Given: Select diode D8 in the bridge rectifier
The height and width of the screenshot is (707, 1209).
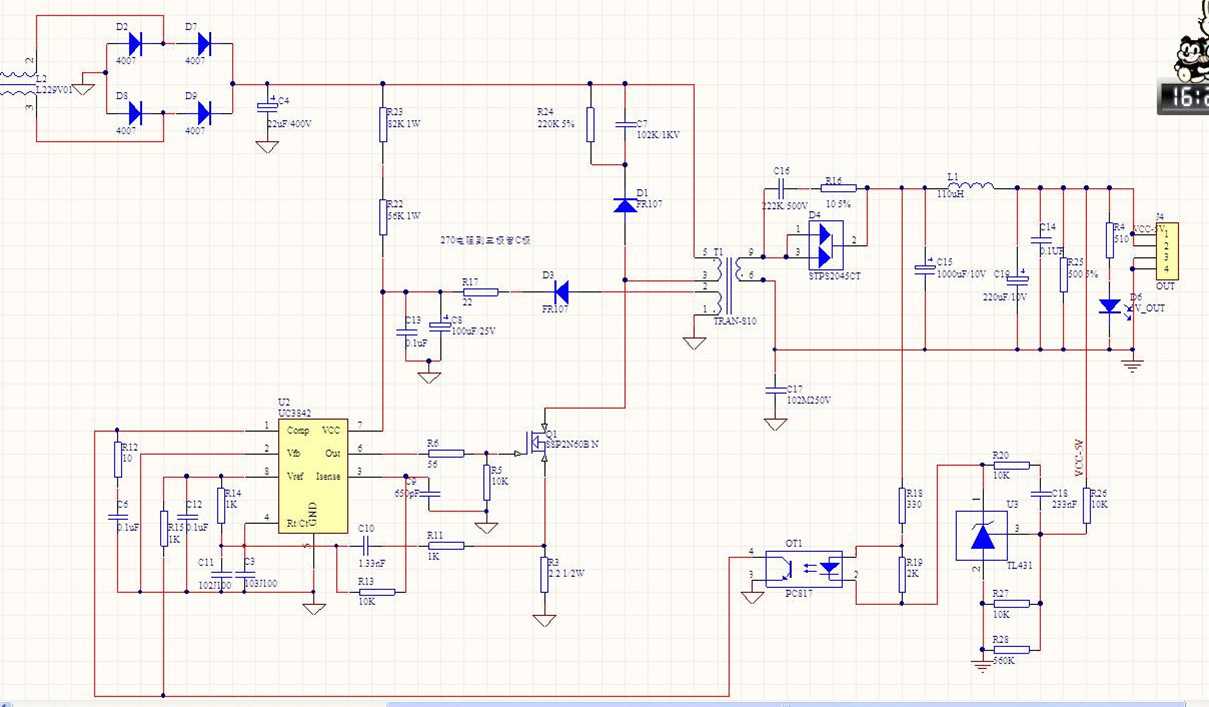Looking at the screenshot, I should (136, 113).
